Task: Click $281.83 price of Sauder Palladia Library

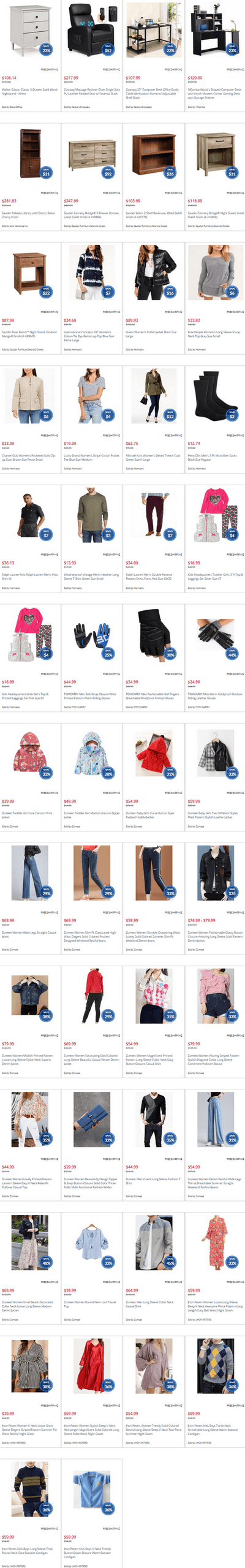Action: (9, 201)
